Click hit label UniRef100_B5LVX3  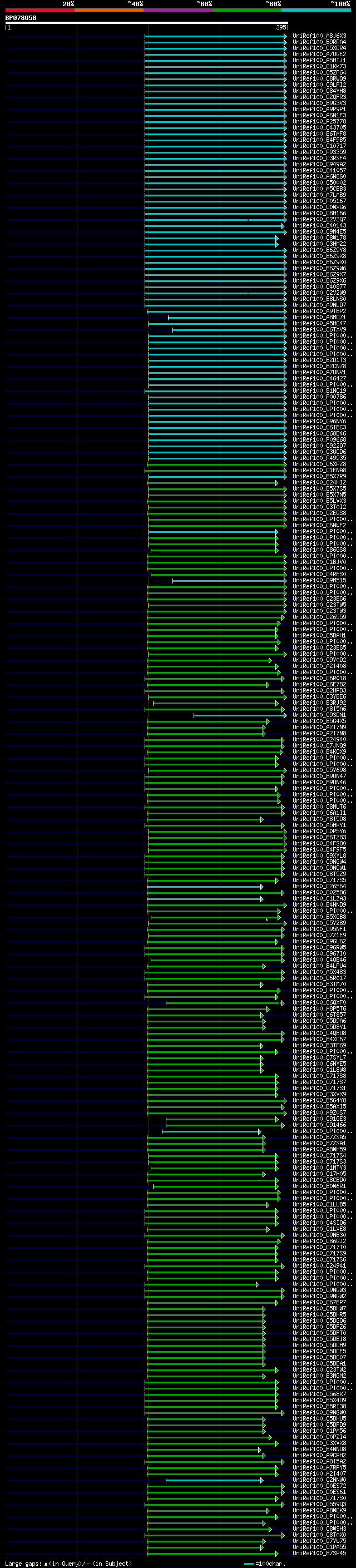click(x=319, y=501)
